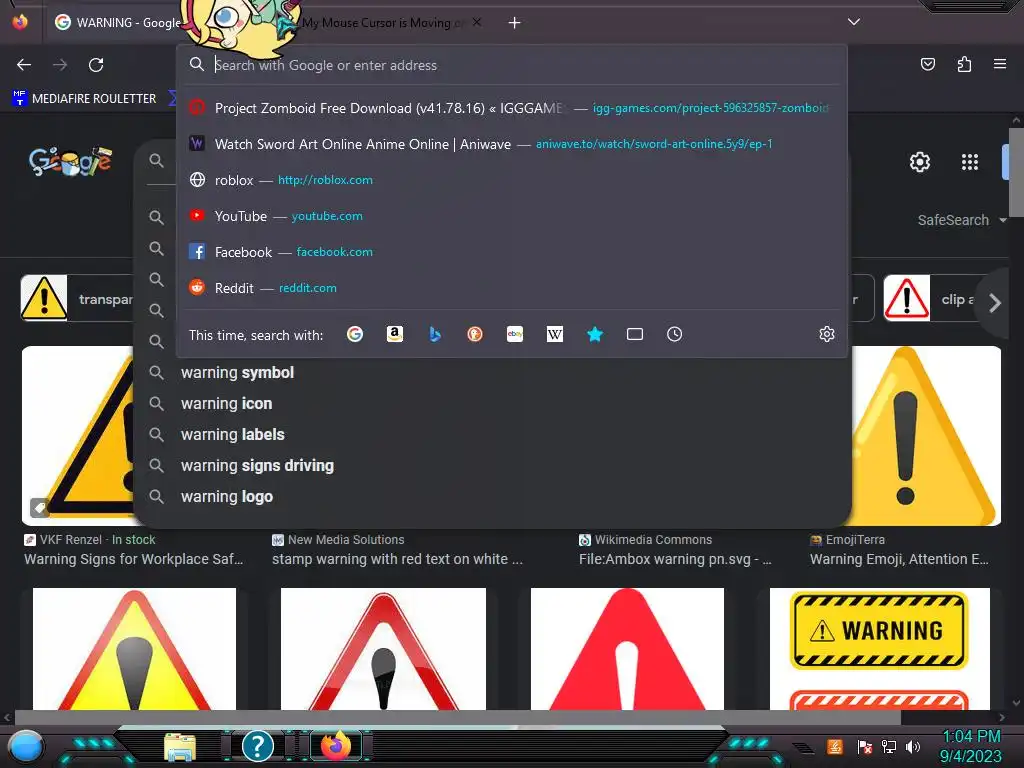
Task: Open the EmojiTerra warning emoji image
Action: [925, 436]
